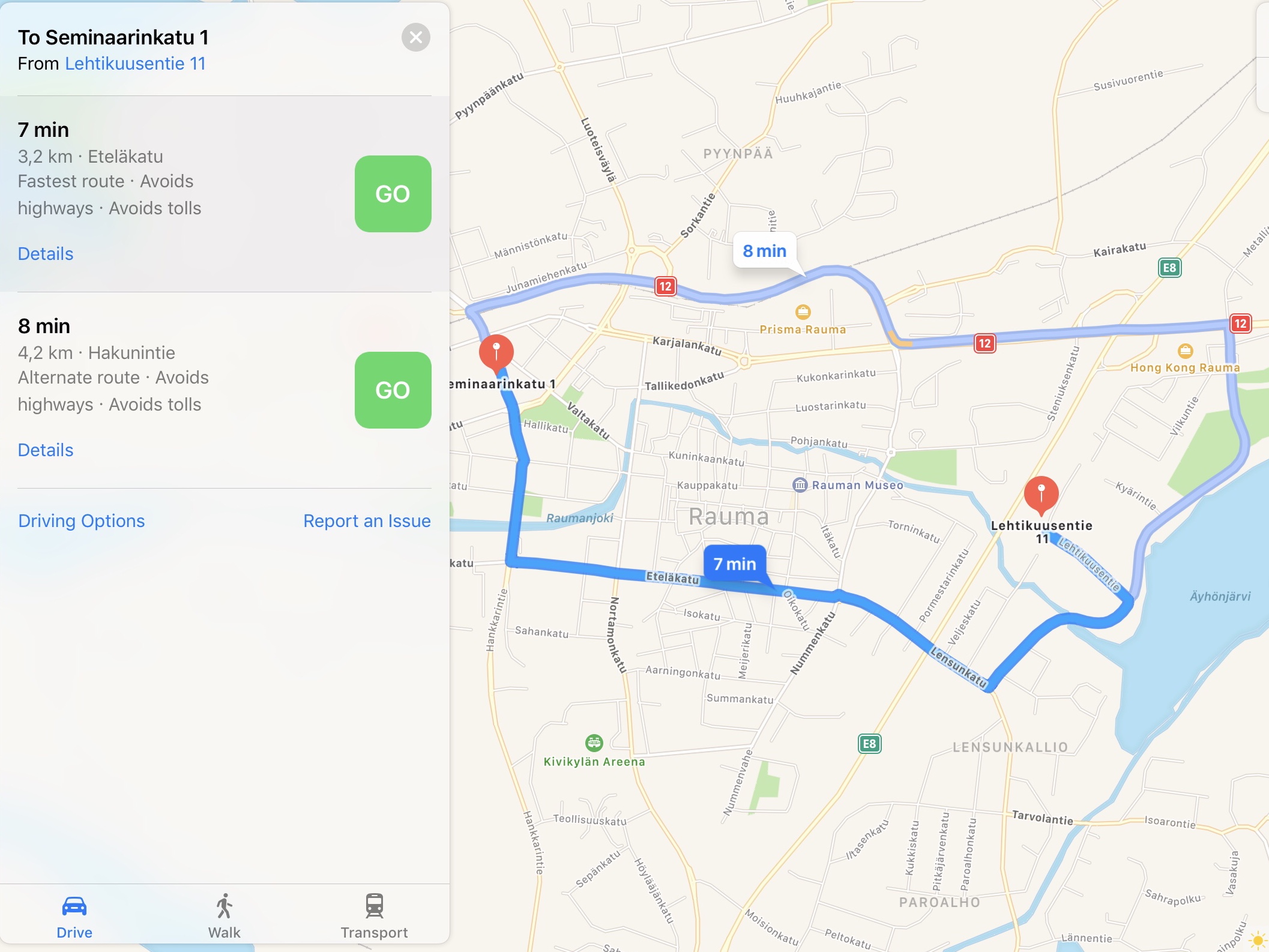1269x952 pixels.
Task: Tap the weather sun icon in map corner
Action: click(x=1258, y=940)
